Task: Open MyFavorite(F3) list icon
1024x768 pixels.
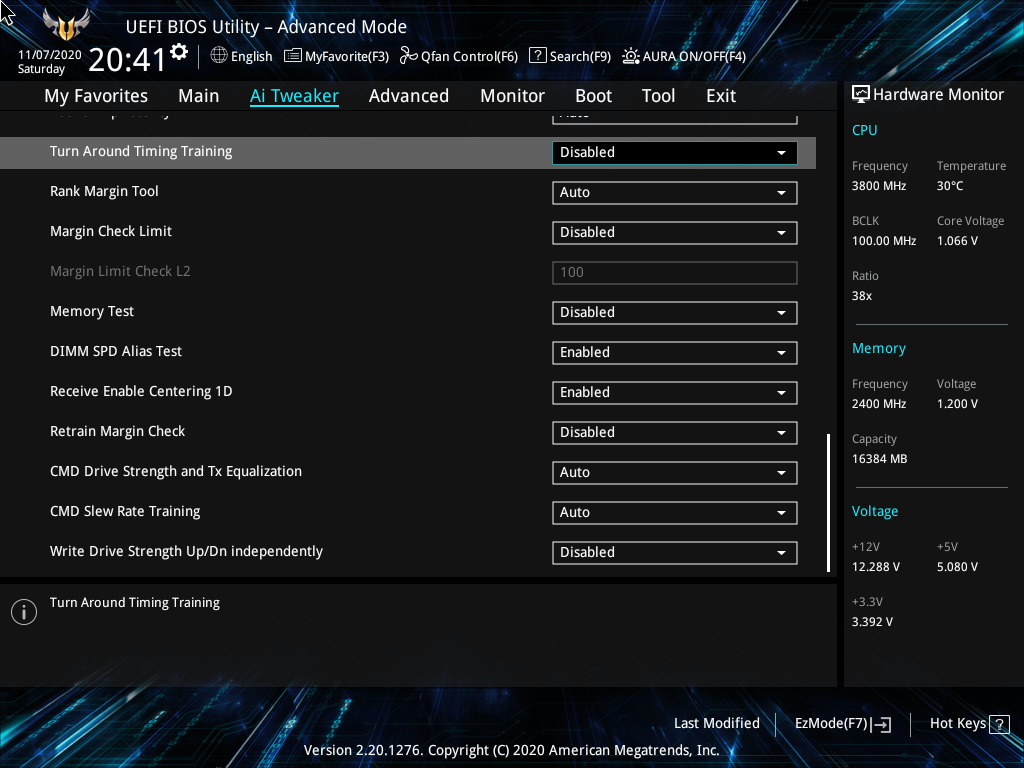Action: 293,56
